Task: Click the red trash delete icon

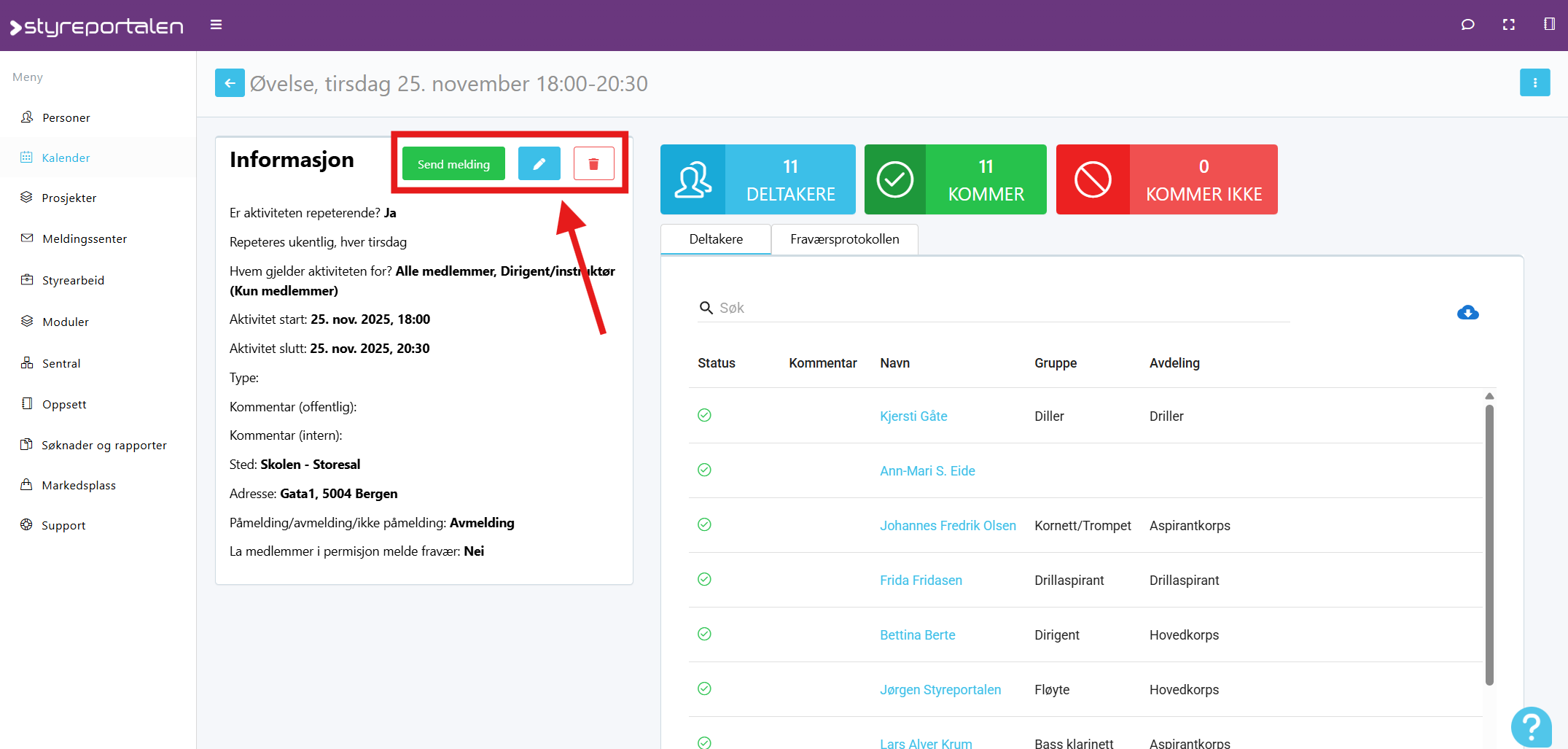Action: point(593,164)
